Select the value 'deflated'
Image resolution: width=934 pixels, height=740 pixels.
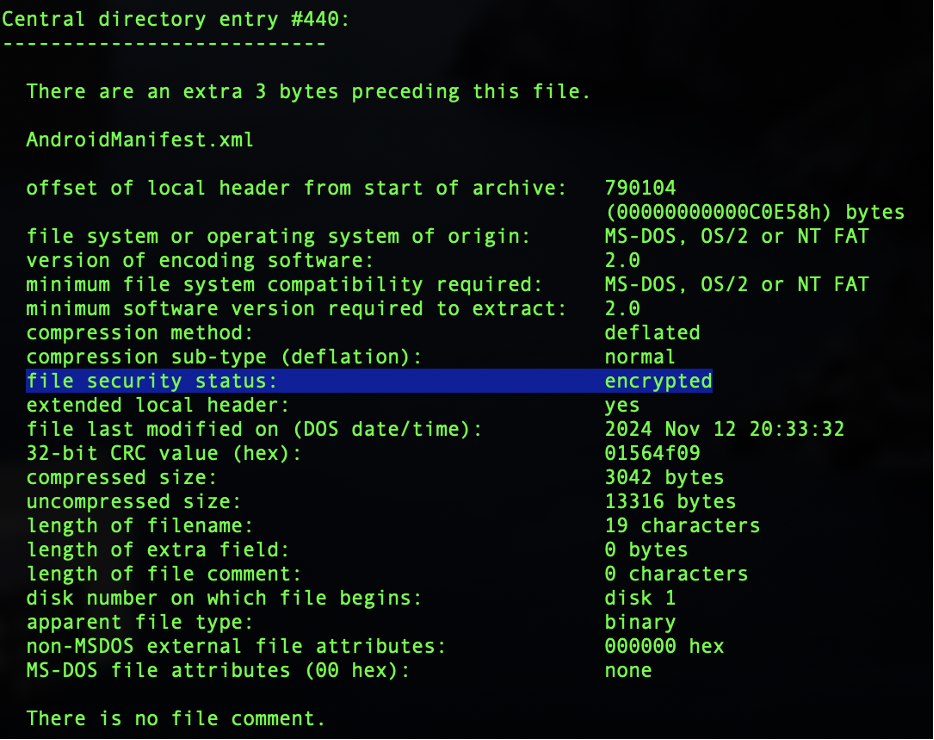(x=652, y=333)
